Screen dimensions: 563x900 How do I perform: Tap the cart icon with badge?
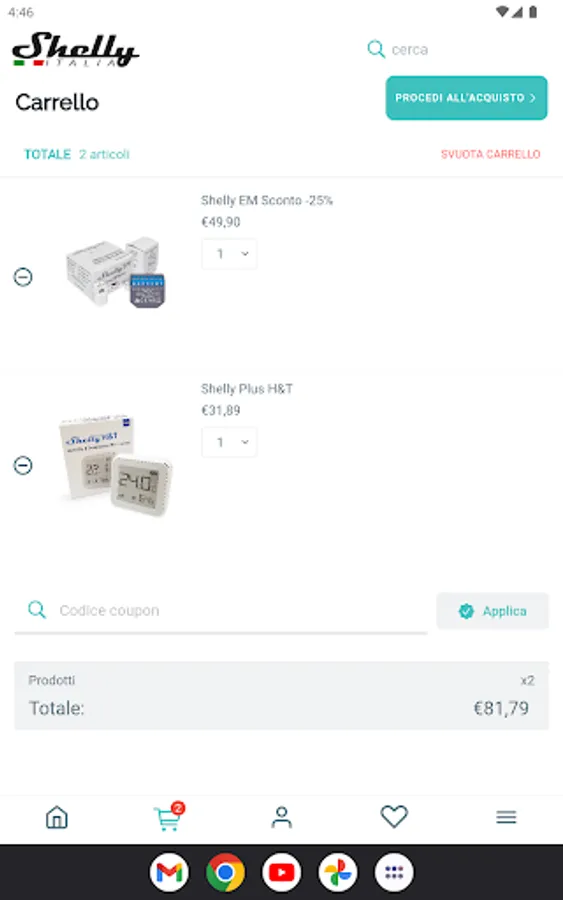(x=169, y=817)
